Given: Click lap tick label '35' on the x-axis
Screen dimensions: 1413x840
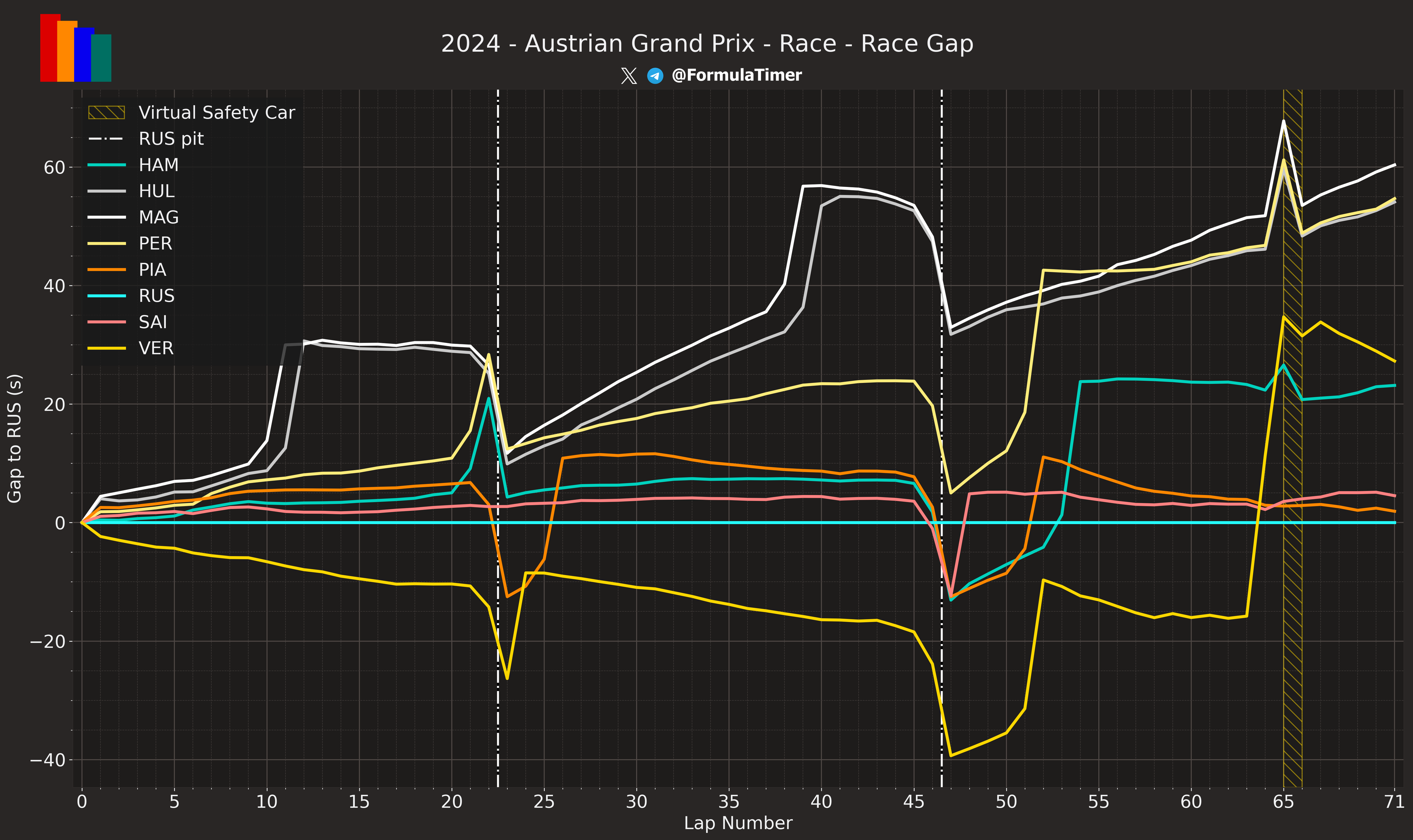Looking at the screenshot, I should (729, 802).
